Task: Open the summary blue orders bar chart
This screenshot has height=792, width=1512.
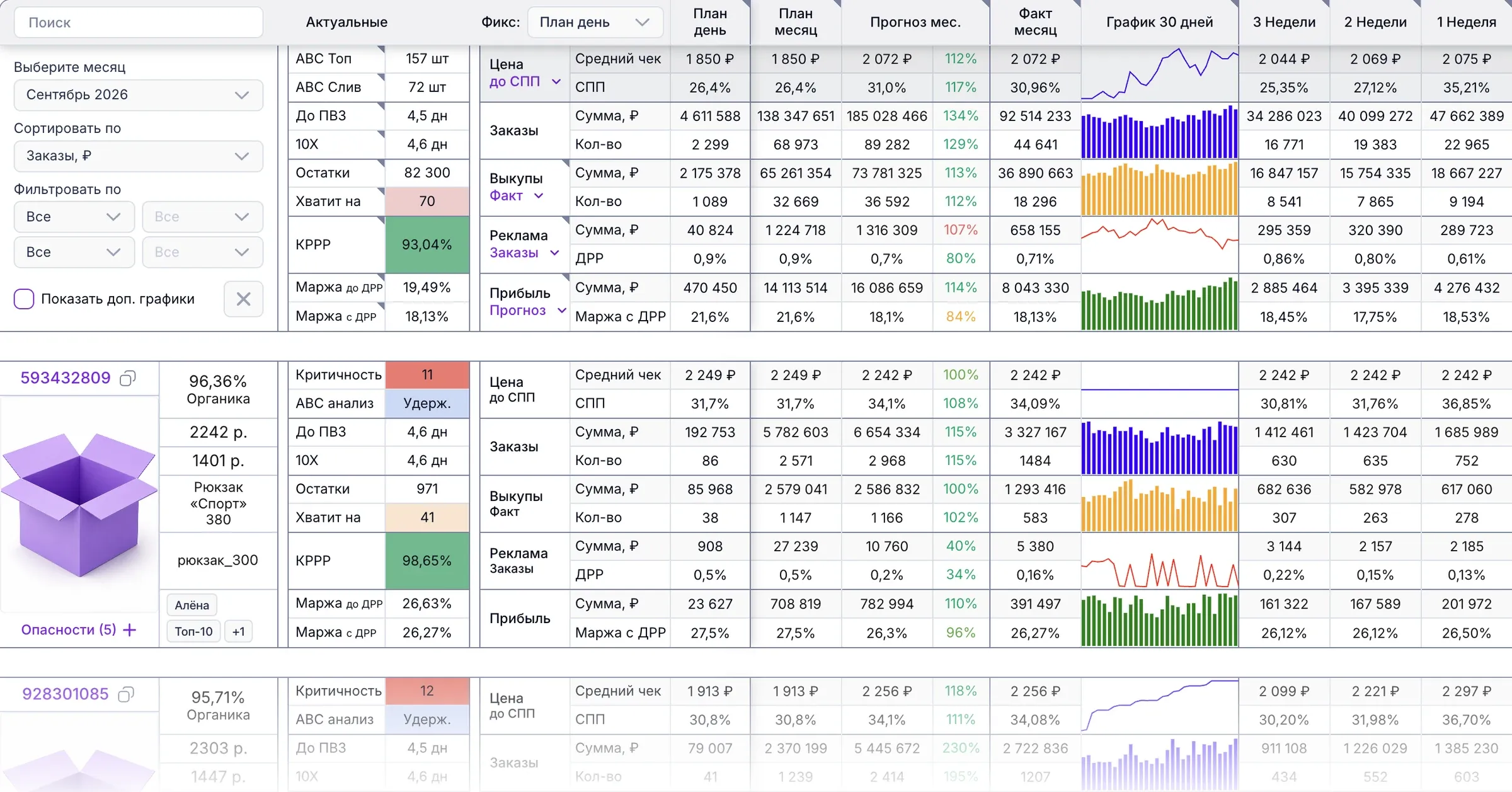Action: [x=1160, y=130]
